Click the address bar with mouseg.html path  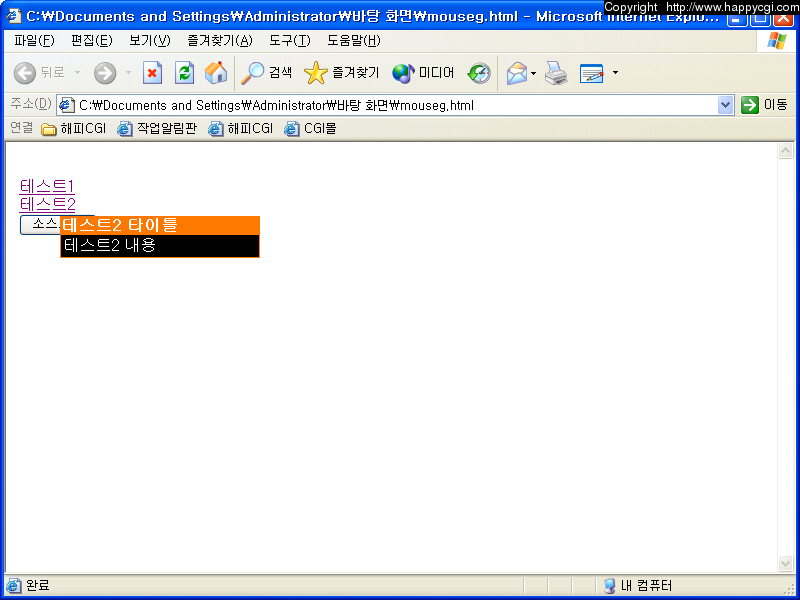[x=396, y=106]
